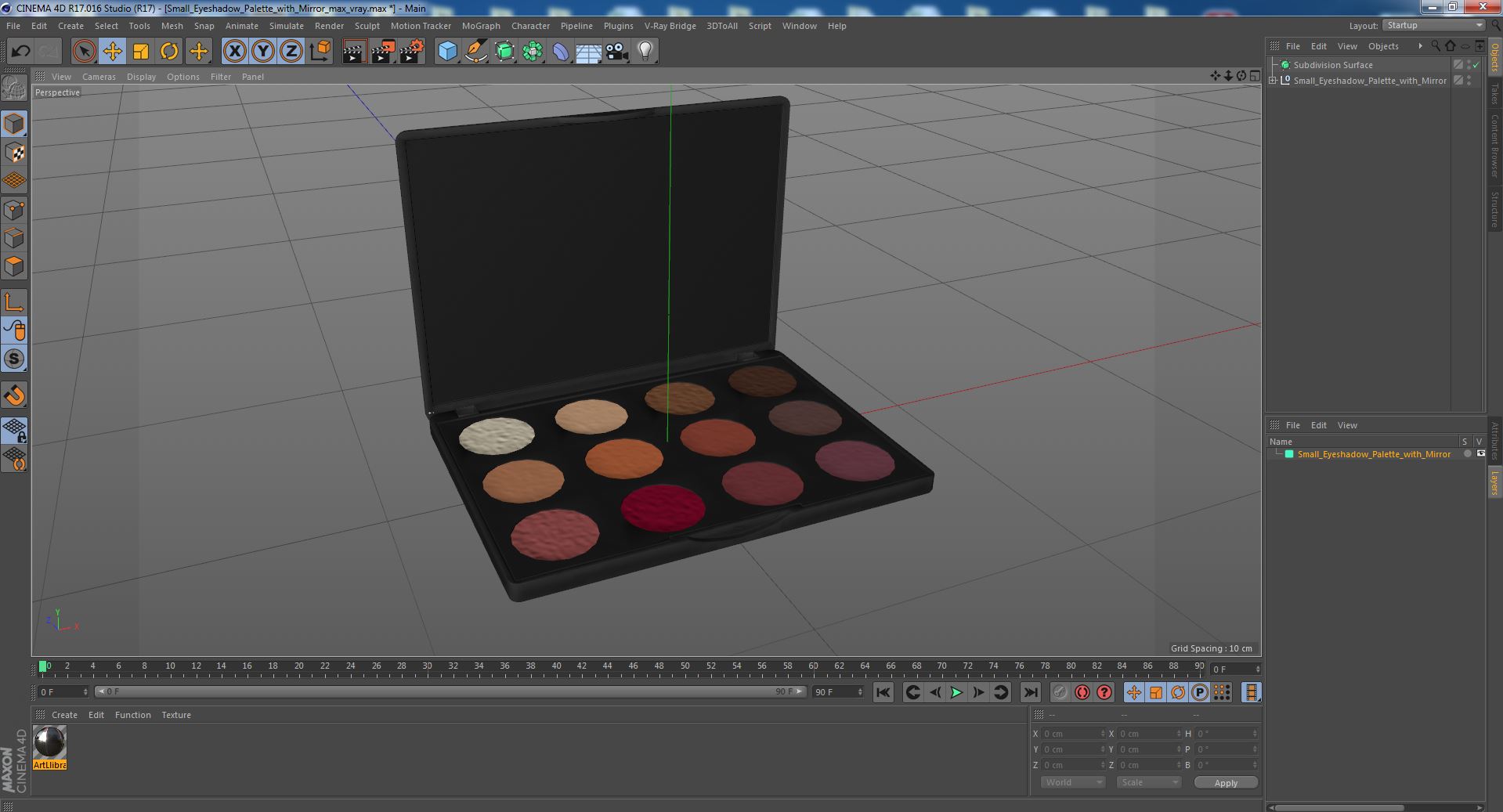Open the viewport Cameras menu

[x=99, y=77]
